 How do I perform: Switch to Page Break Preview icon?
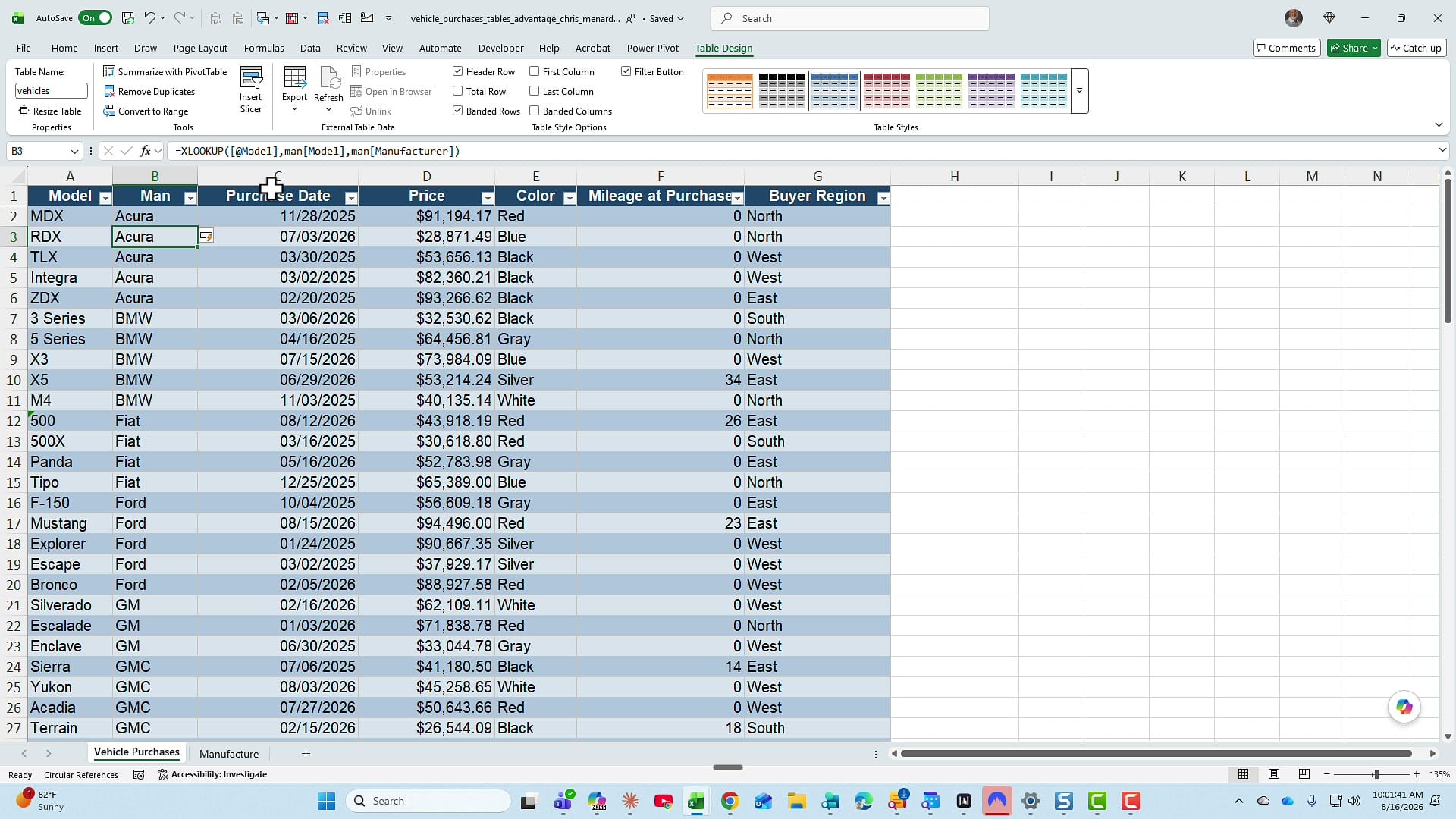[x=1304, y=774]
